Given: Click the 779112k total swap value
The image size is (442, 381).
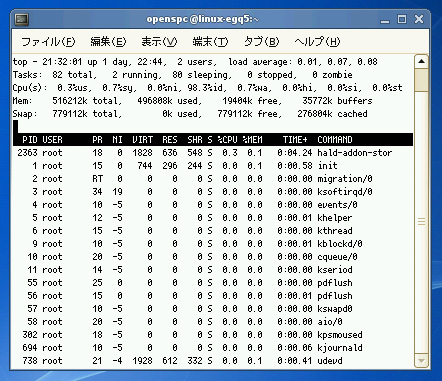Looking at the screenshot, I should 70,114.
